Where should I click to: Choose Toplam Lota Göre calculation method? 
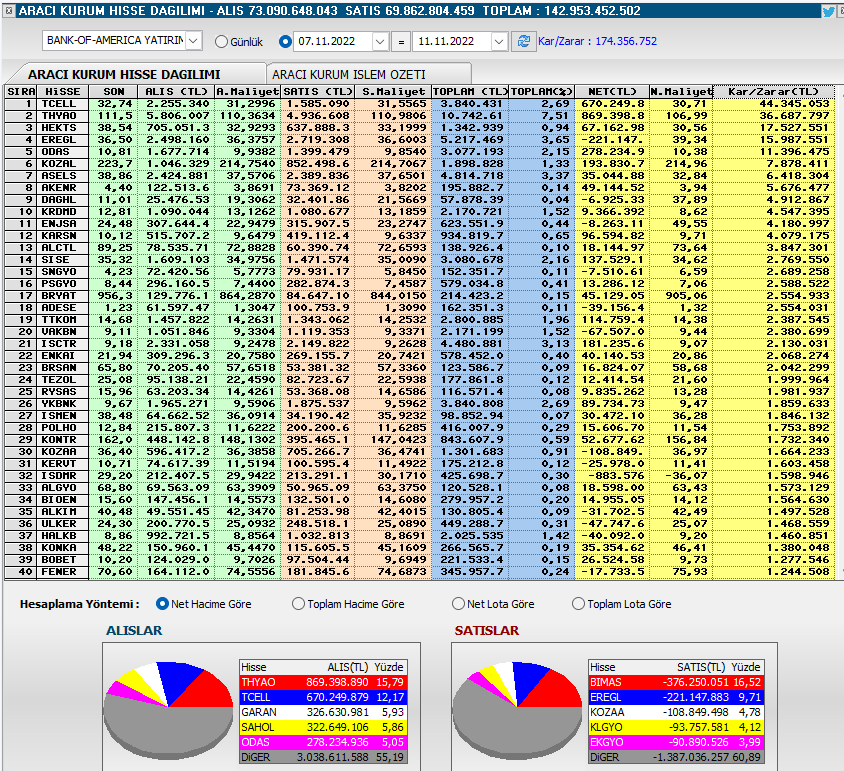point(578,604)
